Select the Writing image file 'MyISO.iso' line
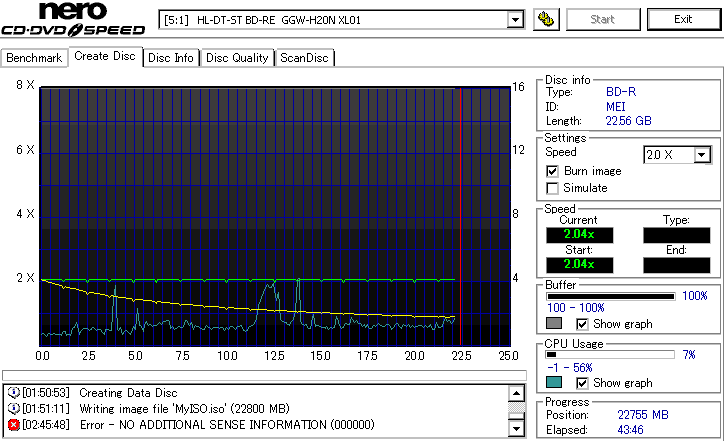Image resolution: width=724 pixels, height=441 pixels. 184,409
